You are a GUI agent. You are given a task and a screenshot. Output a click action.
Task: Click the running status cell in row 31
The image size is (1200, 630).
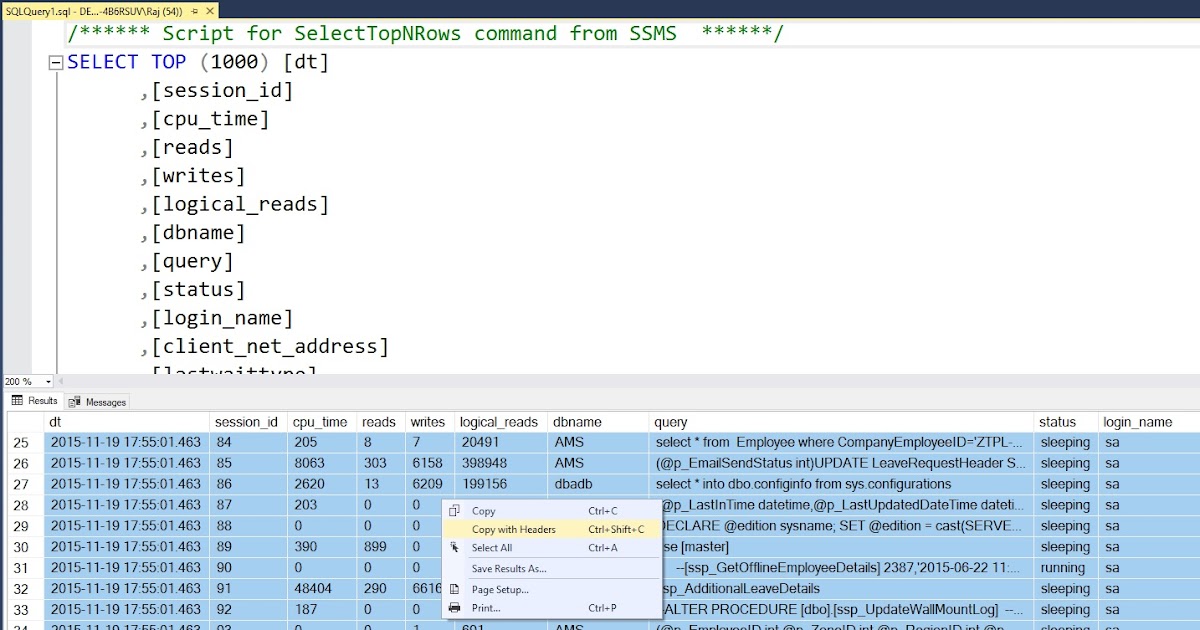coord(1062,567)
